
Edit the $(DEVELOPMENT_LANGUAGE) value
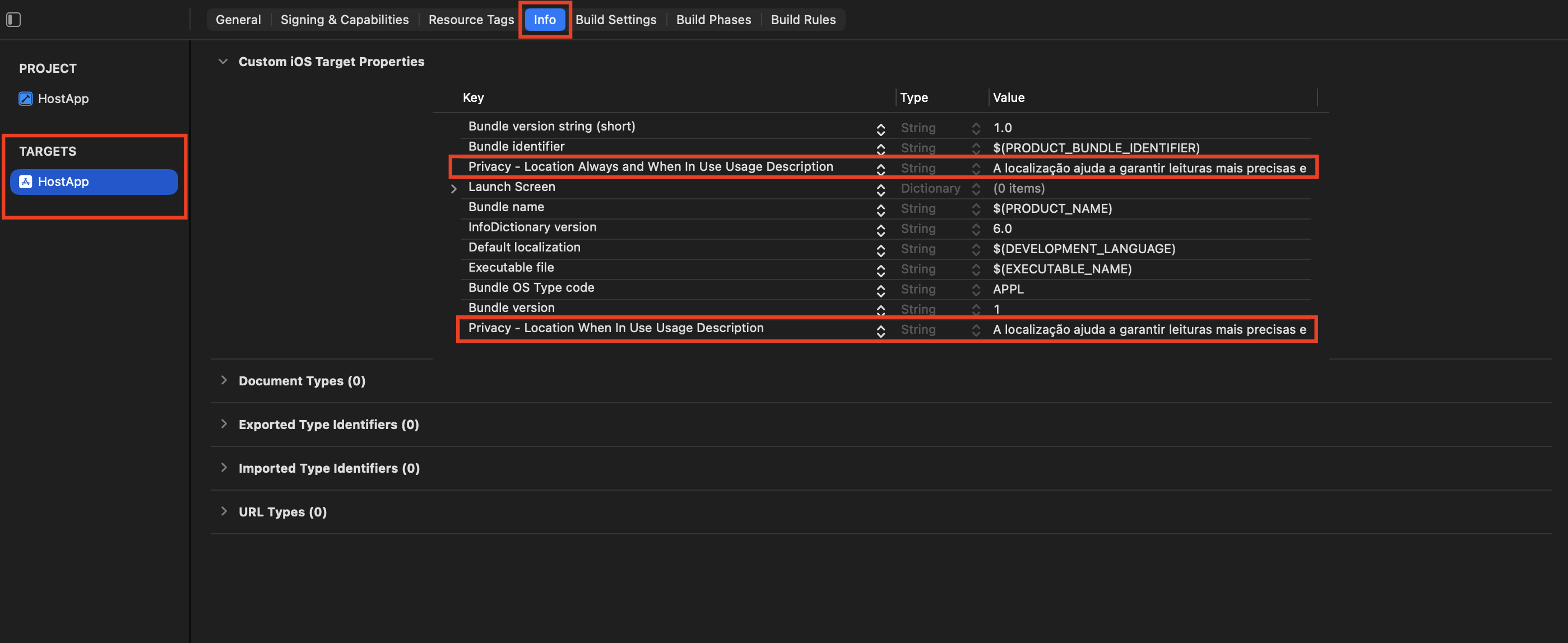pos(1084,249)
